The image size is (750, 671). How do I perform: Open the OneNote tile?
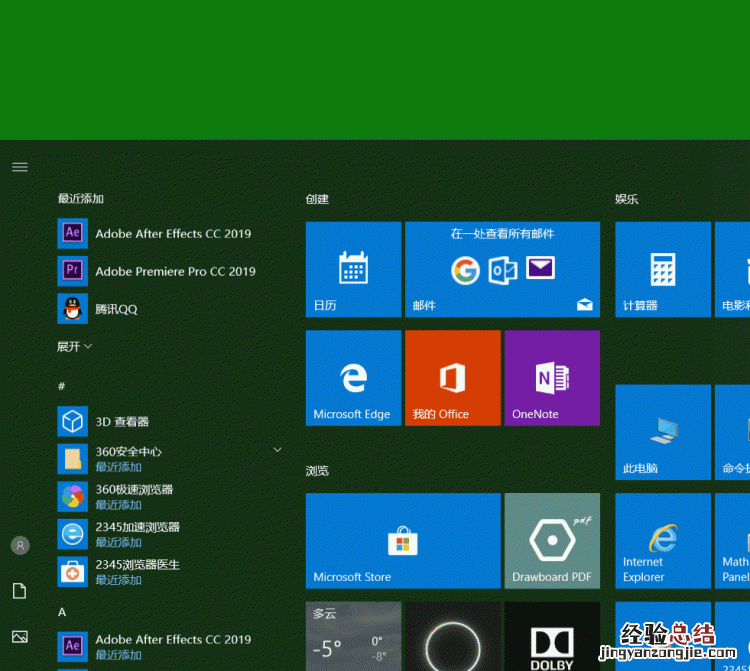[x=552, y=378]
